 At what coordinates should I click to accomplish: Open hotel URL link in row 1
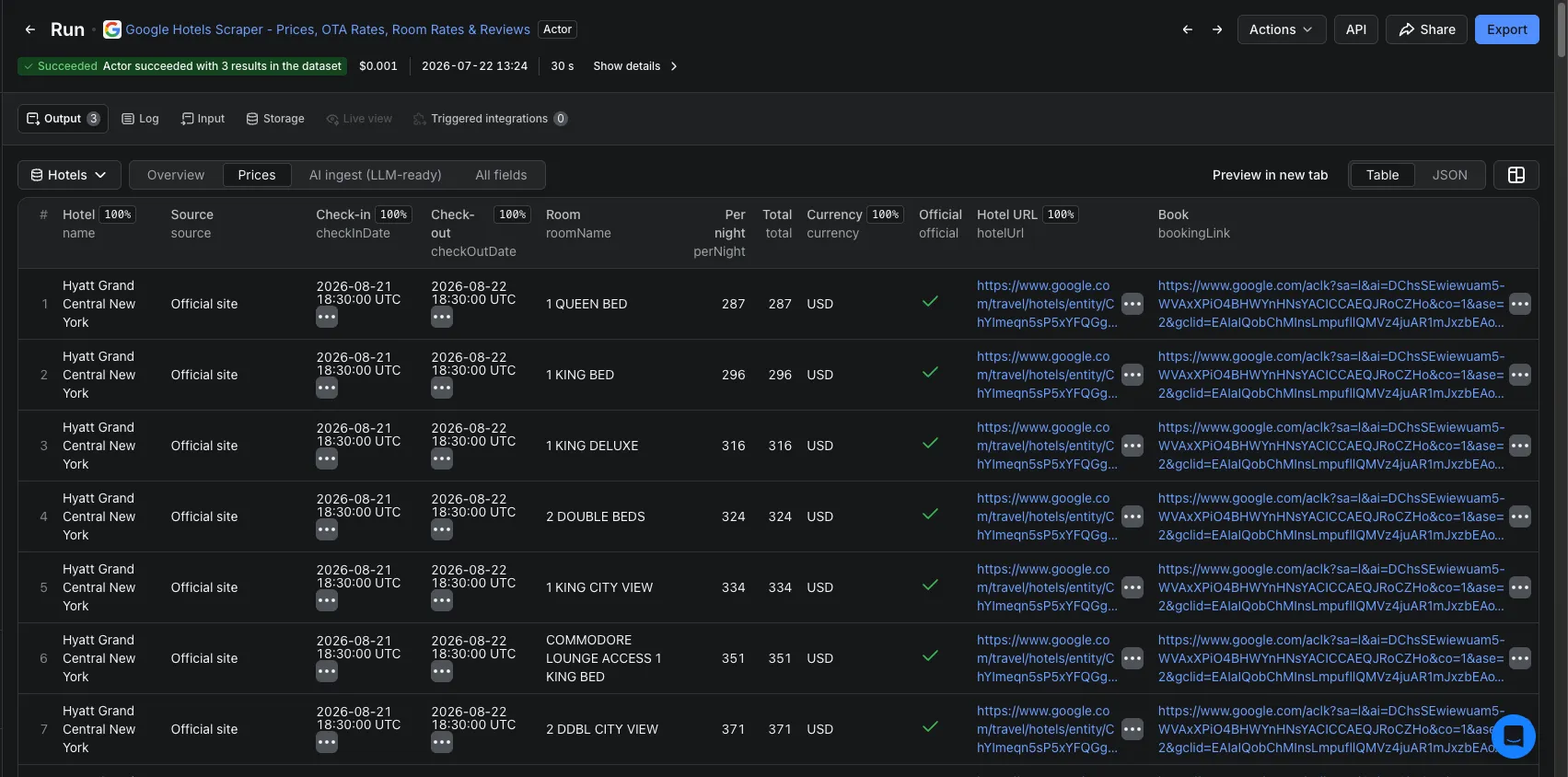click(1047, 304)
